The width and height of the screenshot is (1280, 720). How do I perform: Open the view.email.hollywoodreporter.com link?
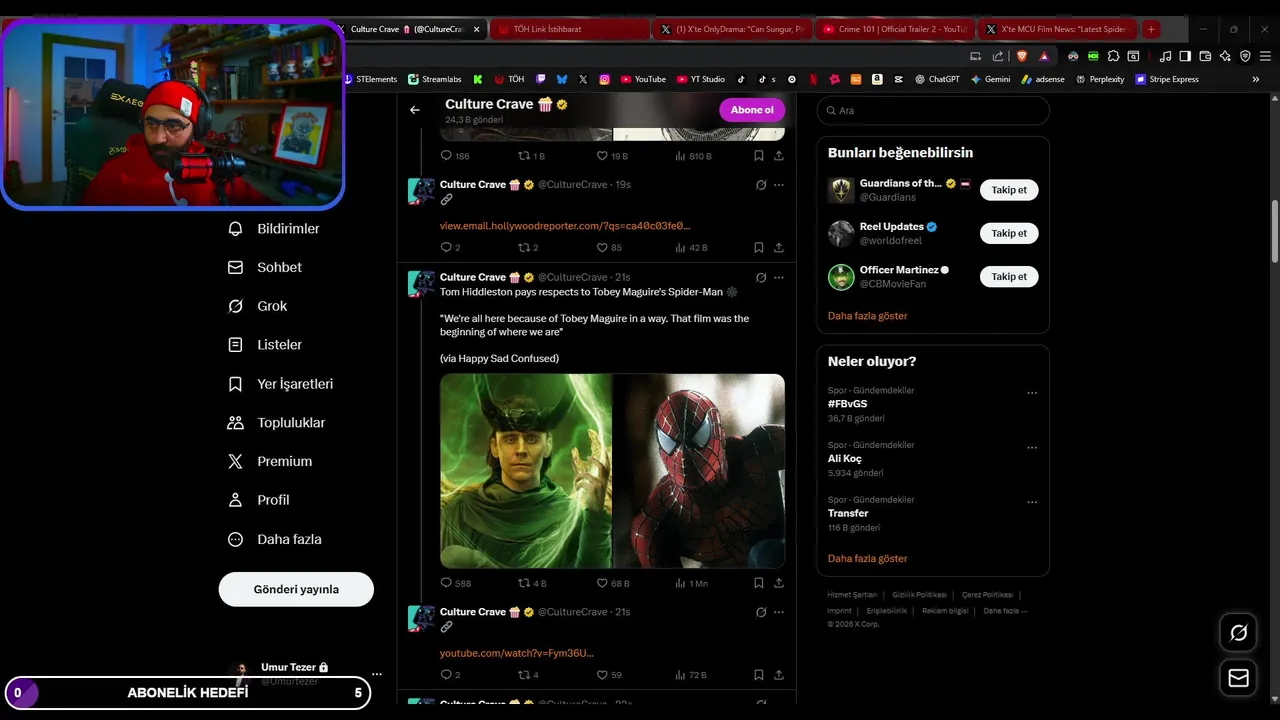tap(565, 226)
